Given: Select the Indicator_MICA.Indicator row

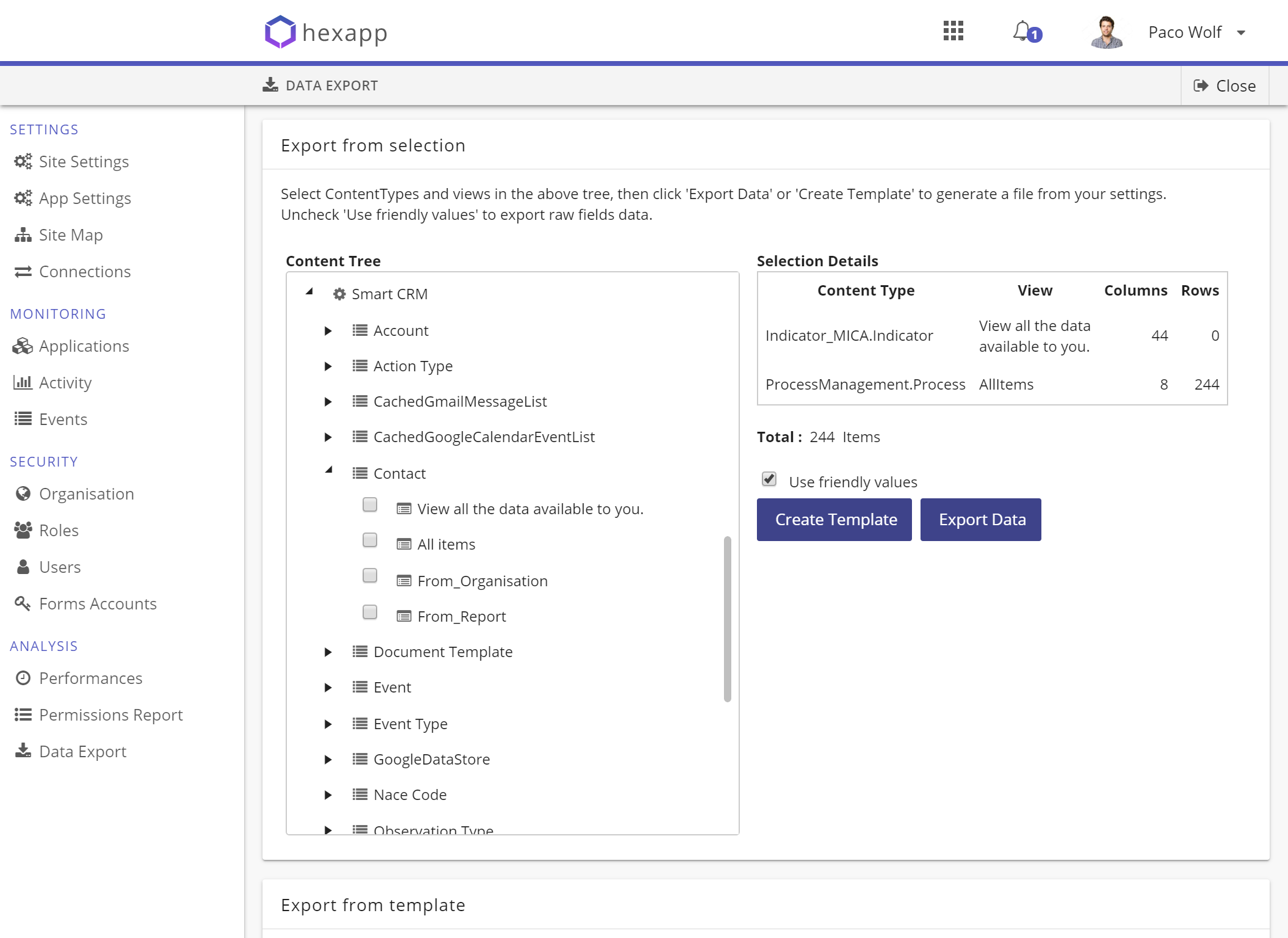Looking at the screenshot, I should point(992,336).
